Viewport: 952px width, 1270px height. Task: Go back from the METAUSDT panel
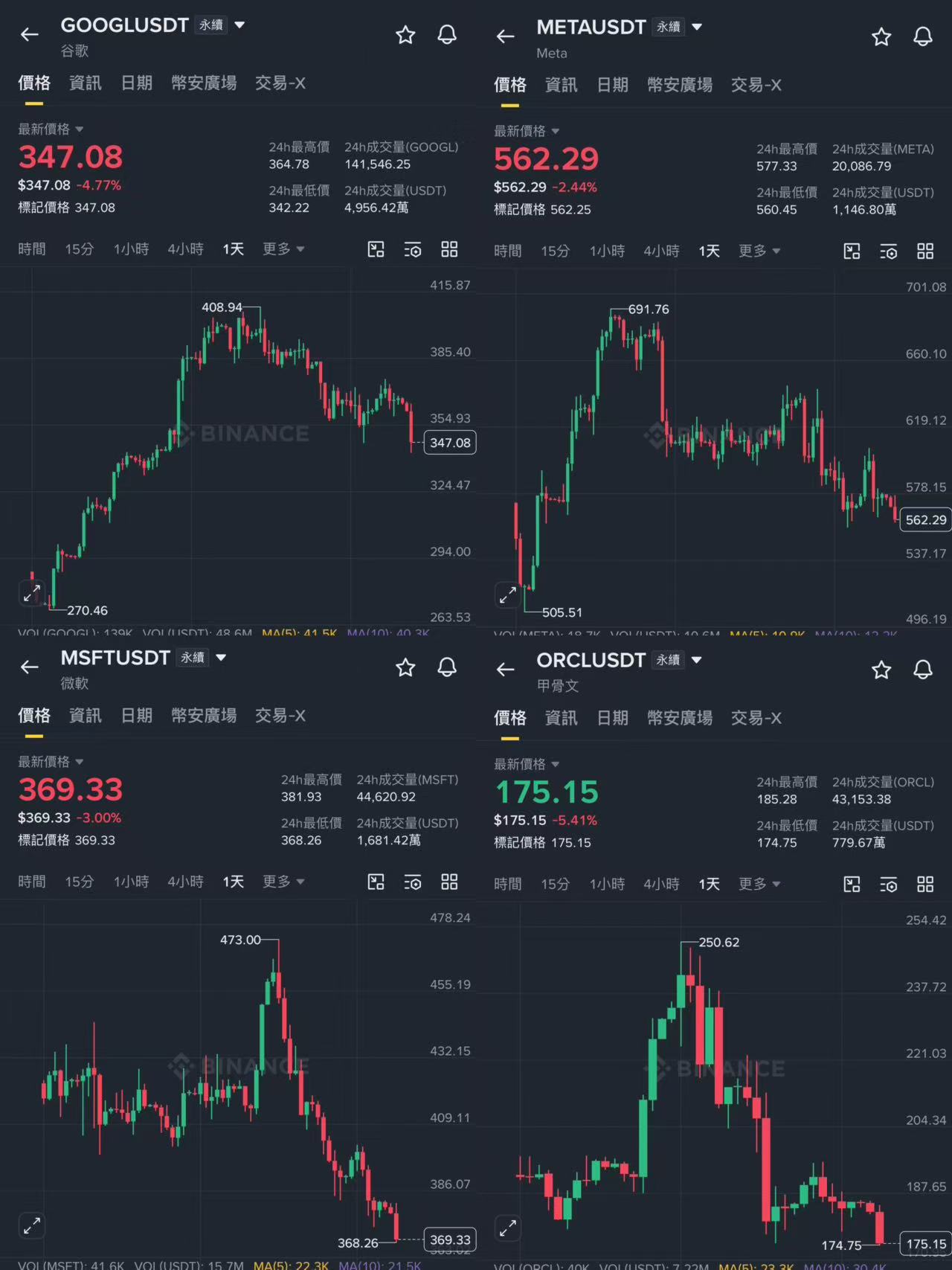(506, 36)
